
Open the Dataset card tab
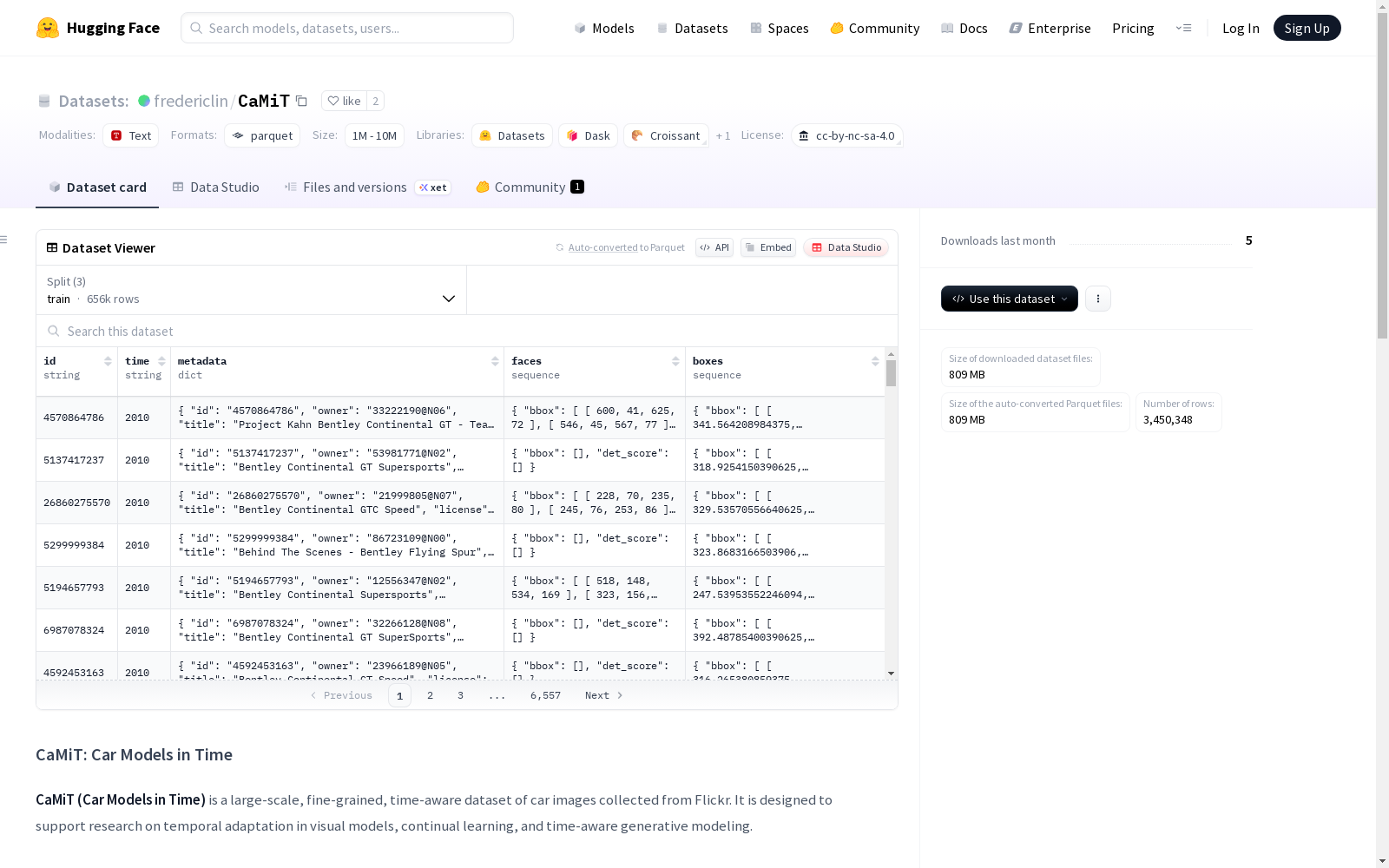(x=97, y=187)
